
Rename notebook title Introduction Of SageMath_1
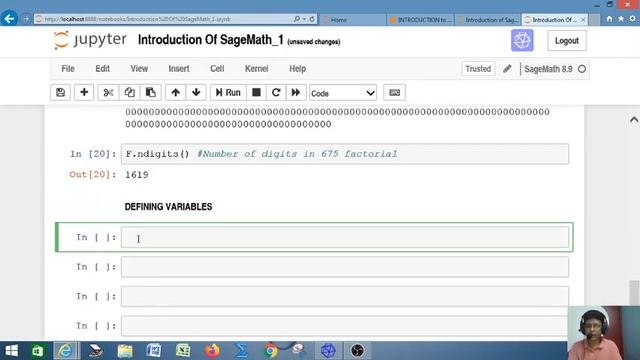pyautogui.click(x=211, y=40)
